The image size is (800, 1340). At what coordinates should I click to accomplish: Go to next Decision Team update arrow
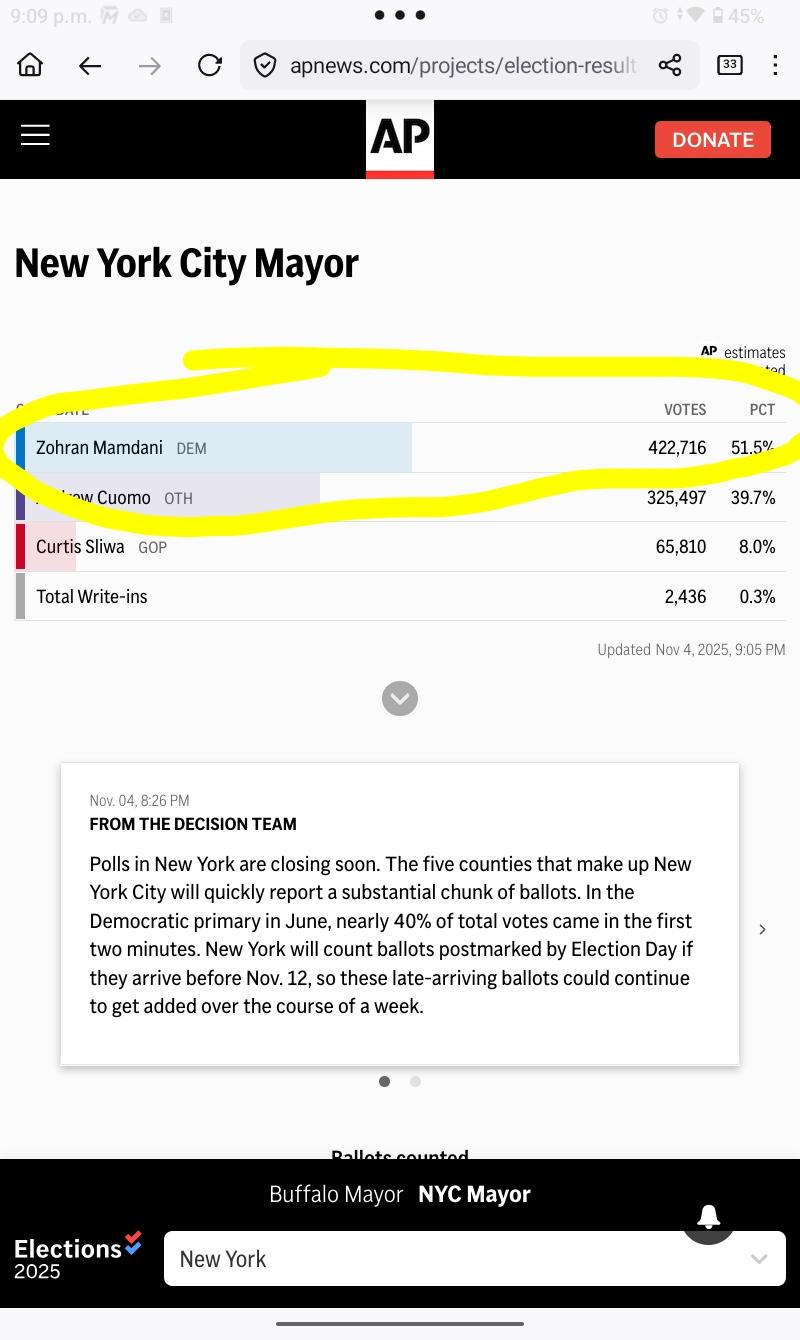coord(762,930)
